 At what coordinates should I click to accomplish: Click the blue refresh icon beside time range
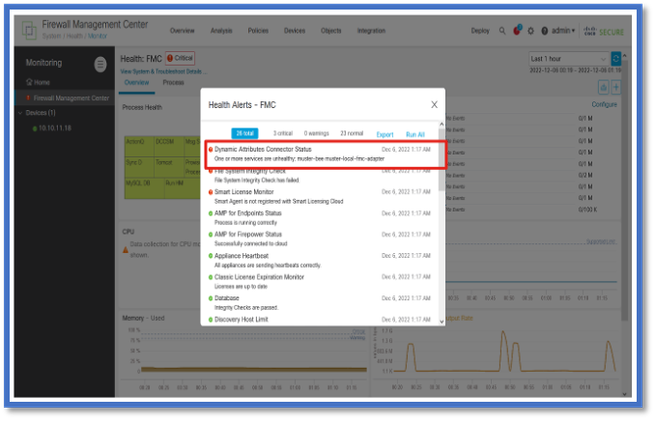coord(615,59)
